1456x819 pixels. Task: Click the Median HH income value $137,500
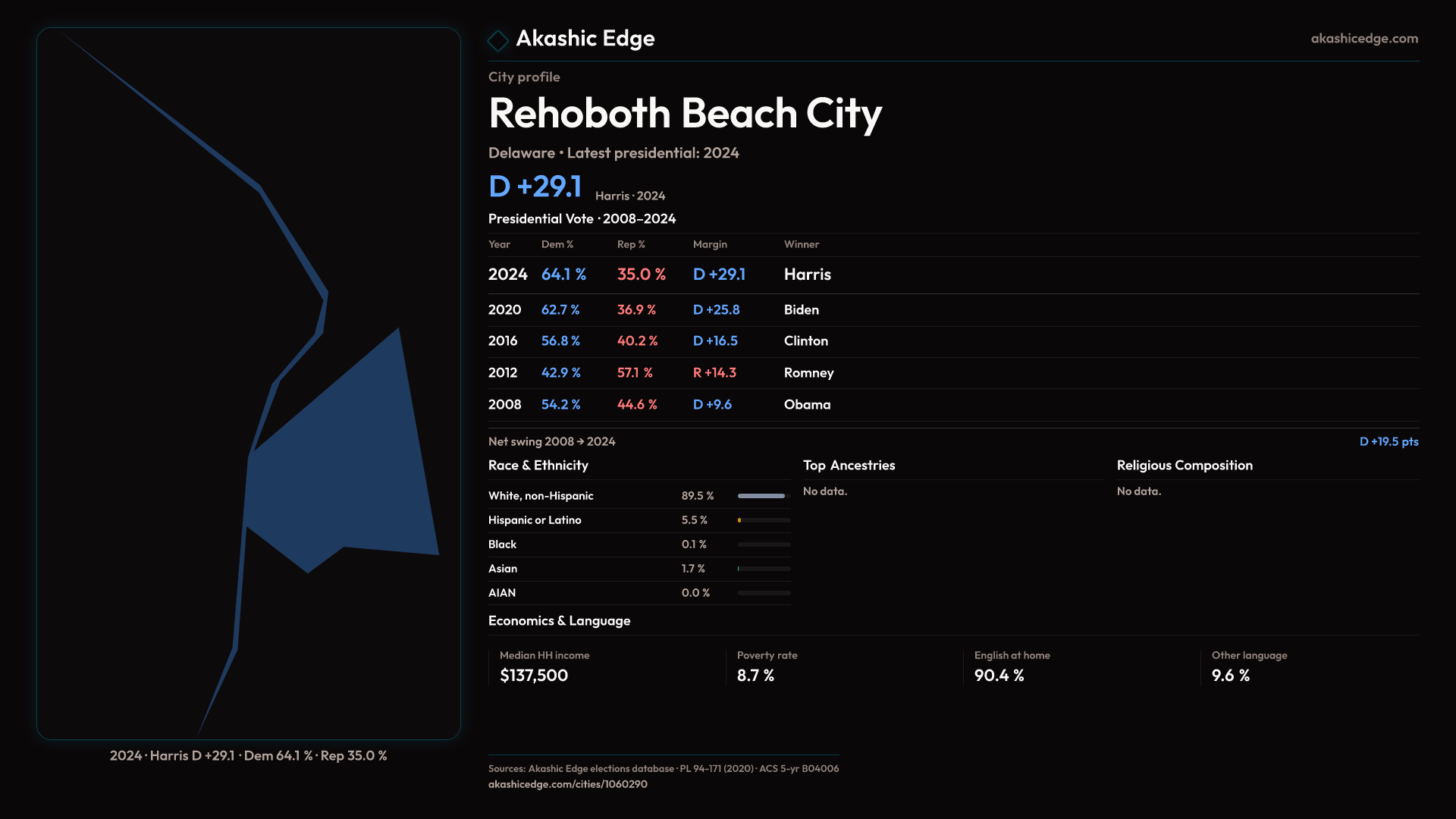coord(534,676)
